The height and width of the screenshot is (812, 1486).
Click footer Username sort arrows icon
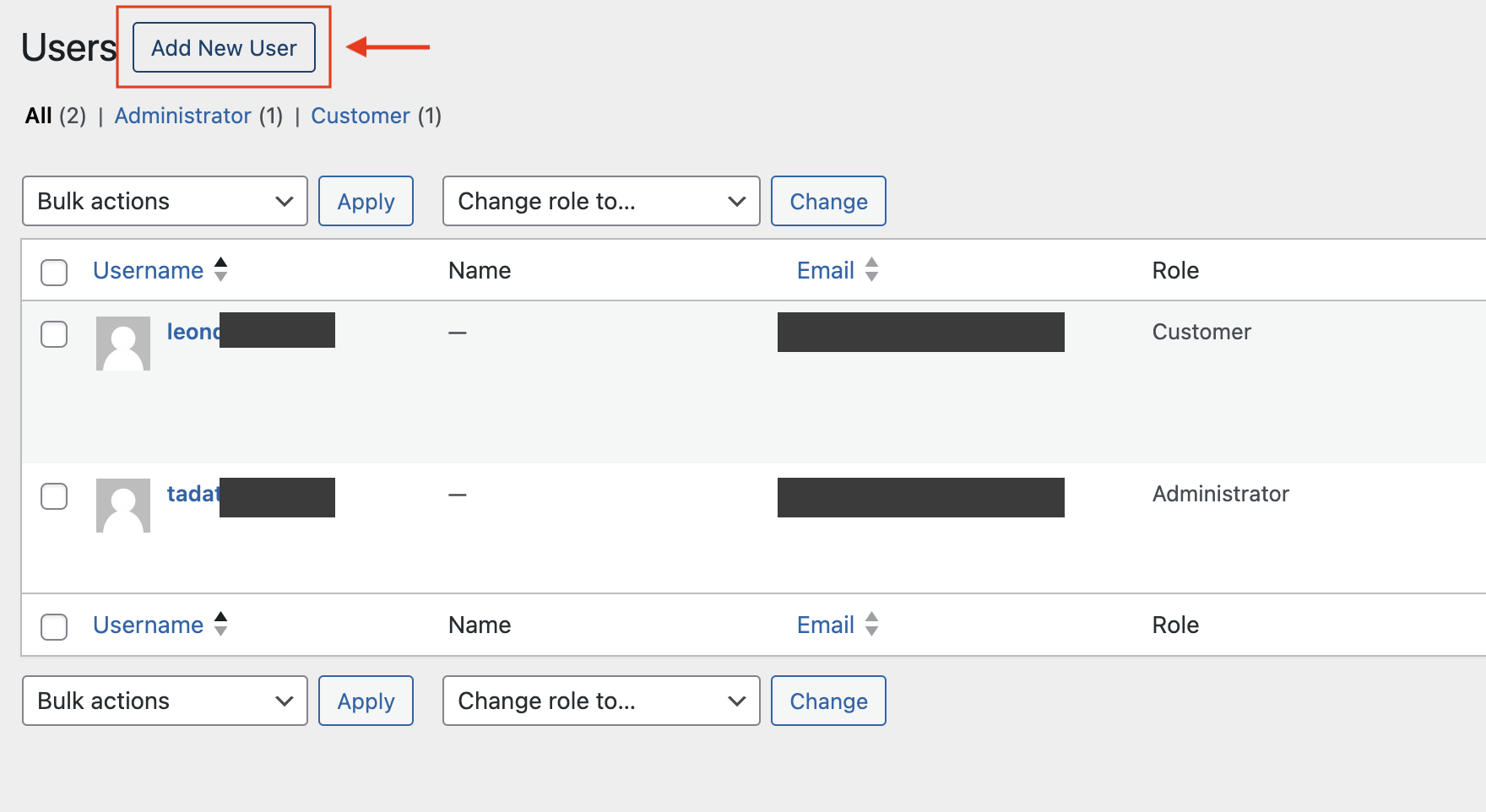[x=221, y=625]
